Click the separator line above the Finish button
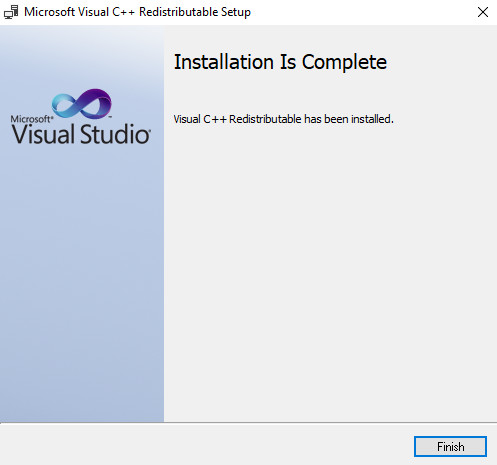 (248, 423)
